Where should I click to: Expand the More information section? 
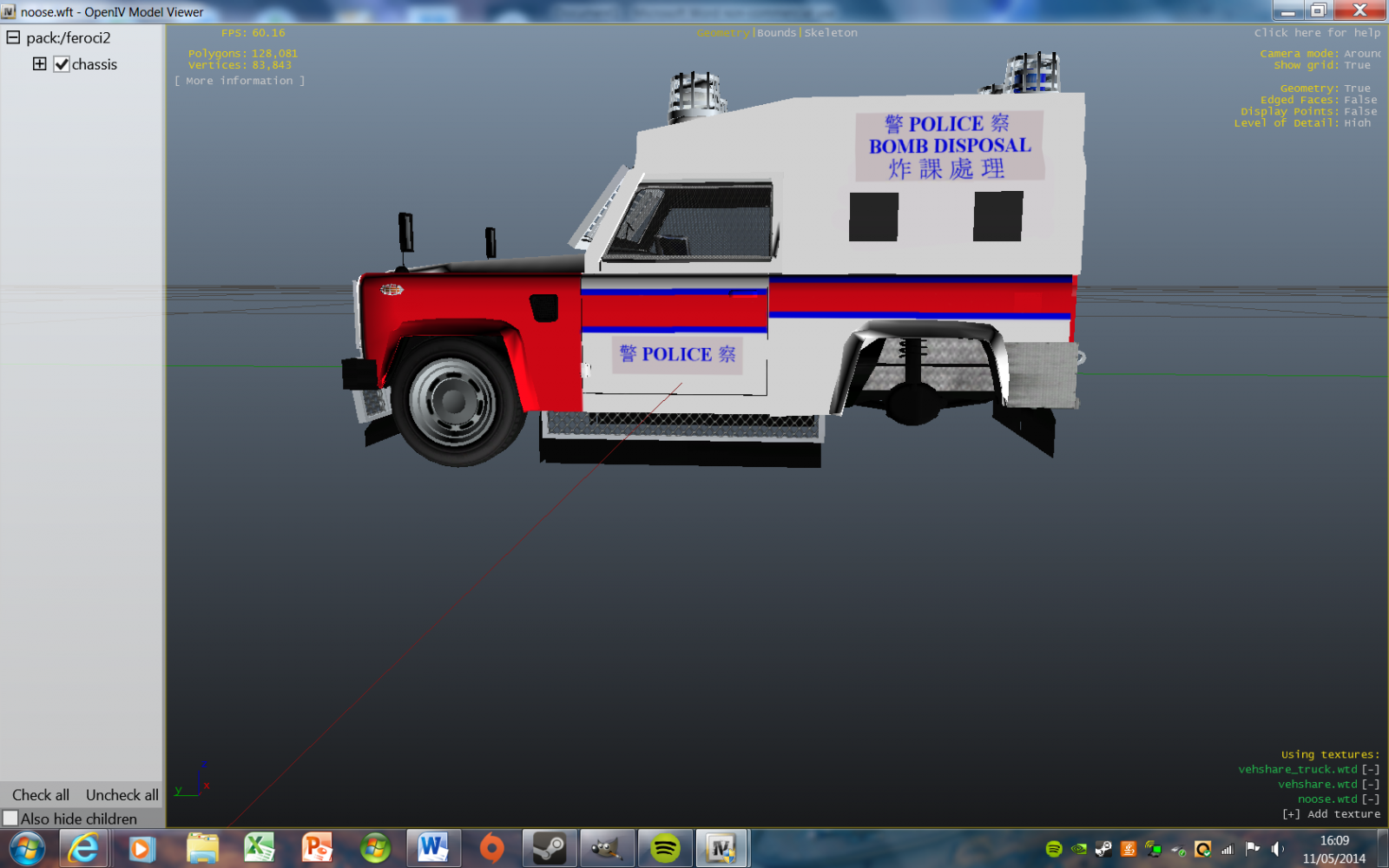[x=240, y=81]
